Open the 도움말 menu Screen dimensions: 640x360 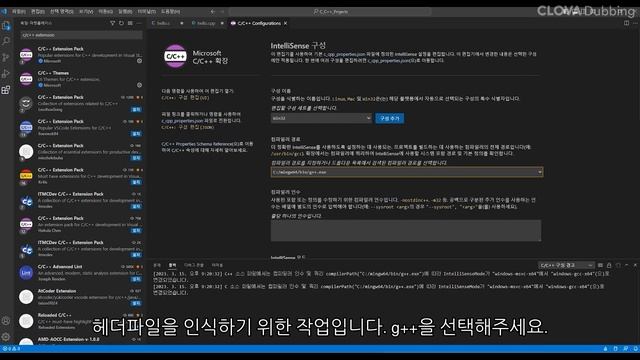[x=170, y=11]
